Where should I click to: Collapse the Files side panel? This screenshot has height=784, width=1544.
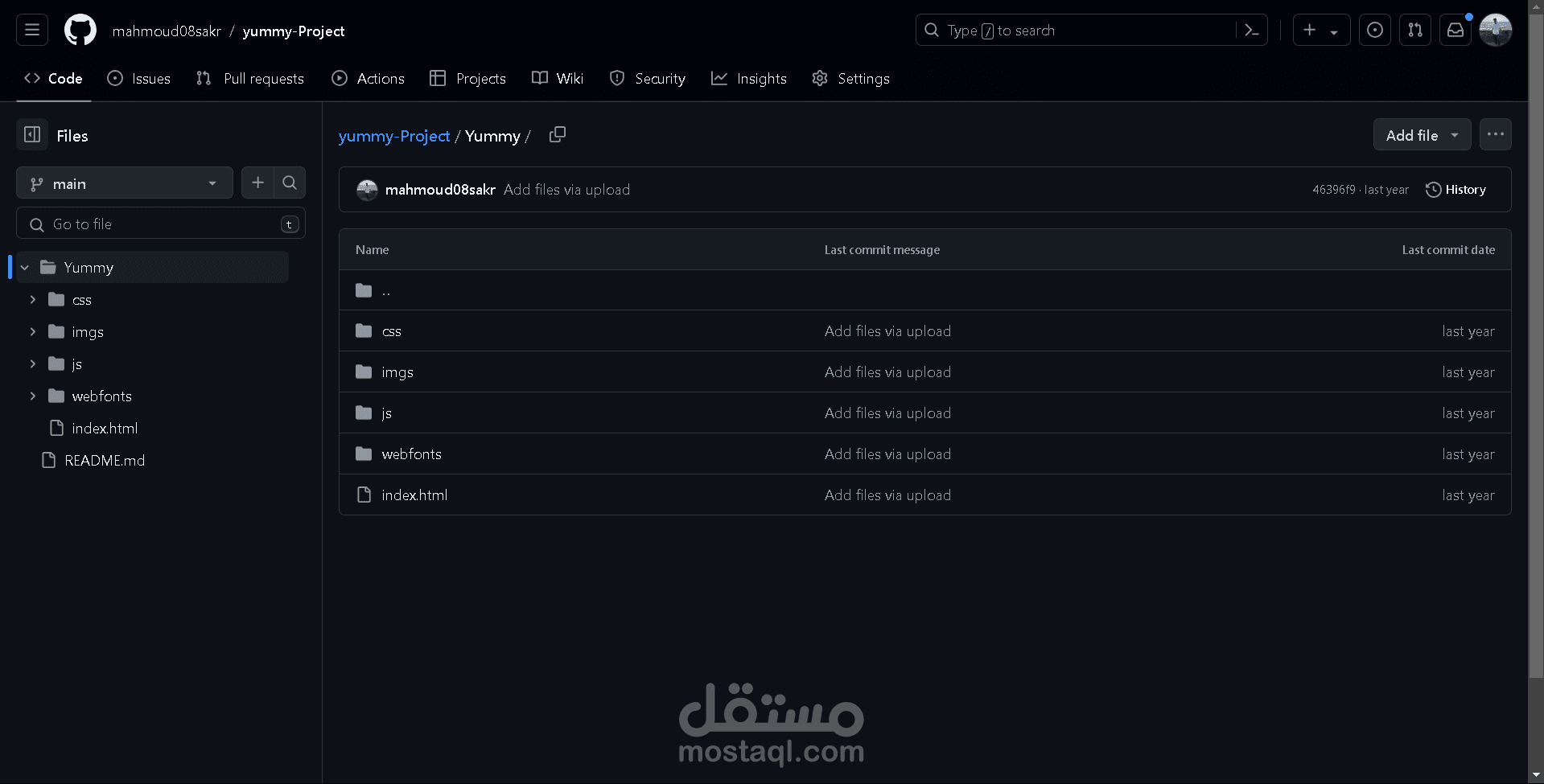pyautogui.click(x=32, y=135)
